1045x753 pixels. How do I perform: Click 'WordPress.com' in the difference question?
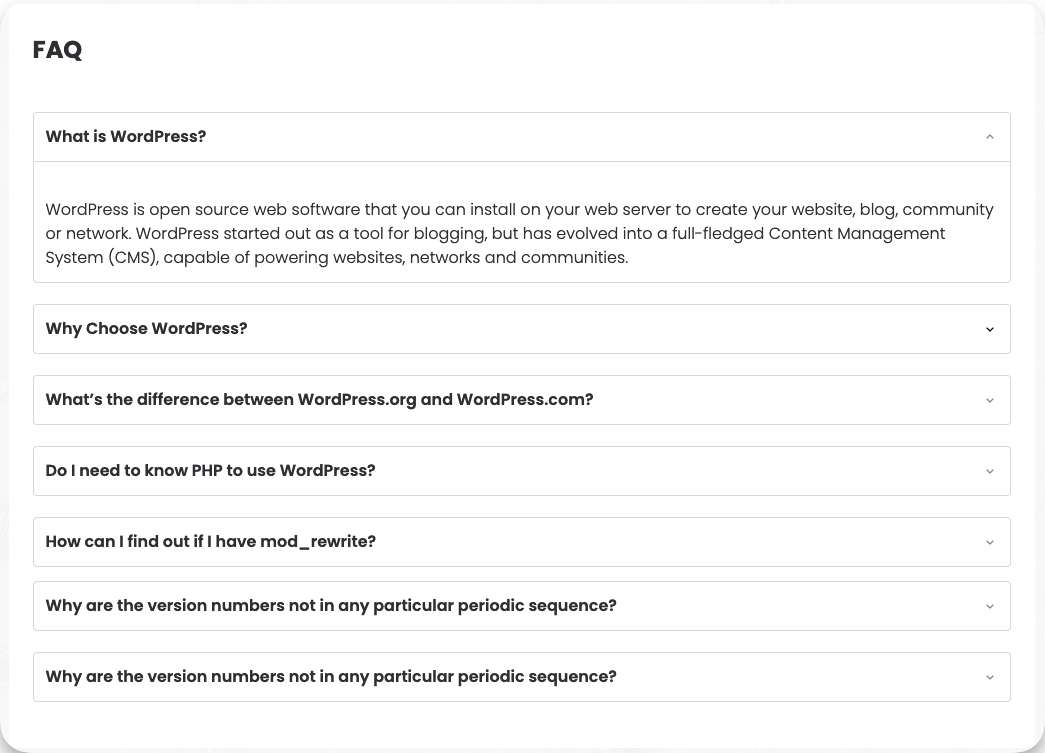[x=525, y=400]
